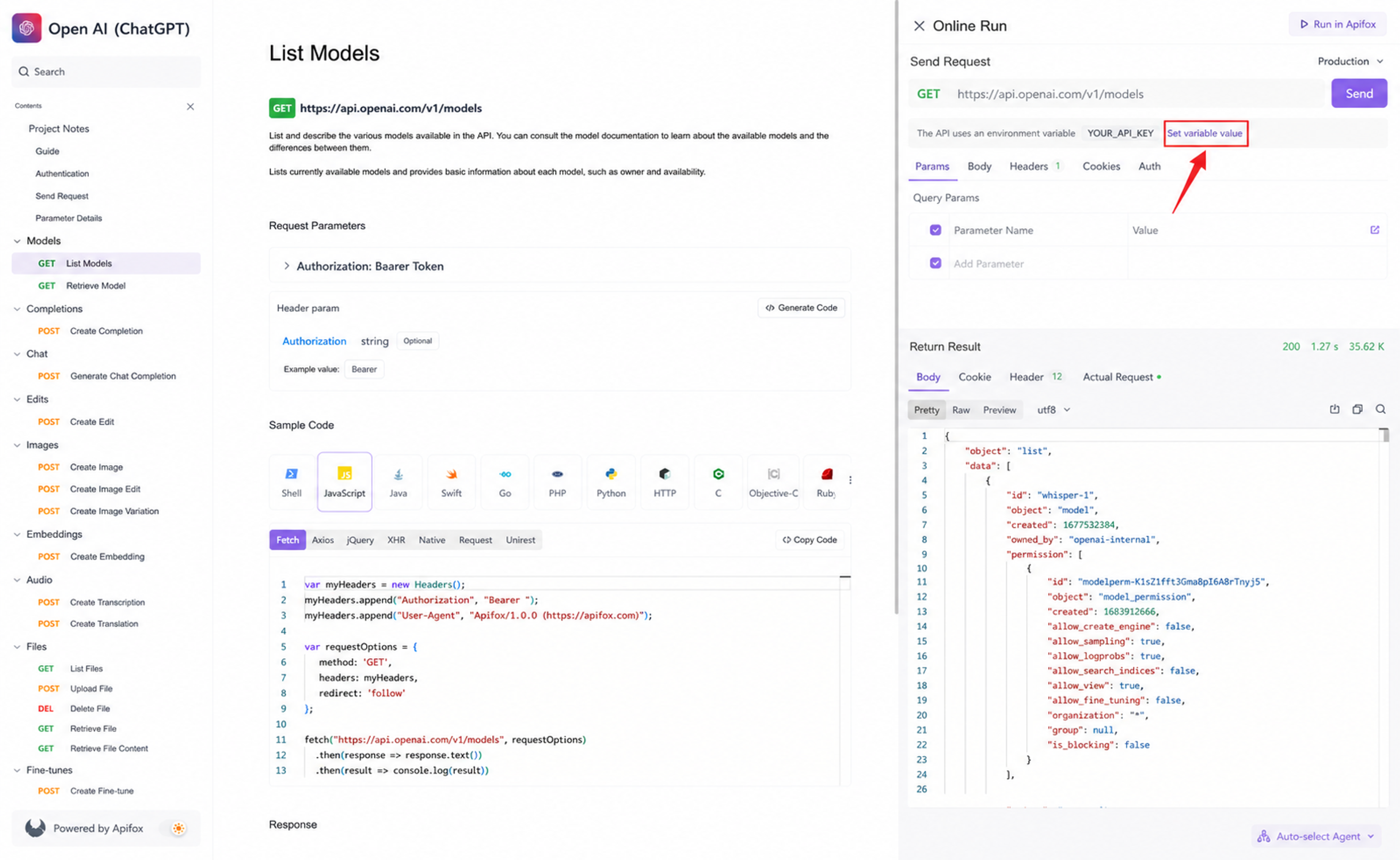Click the OpenAI logo icon
Image resolution: width=1400 pixels, height=860 pixels.
tap(26, 28)
